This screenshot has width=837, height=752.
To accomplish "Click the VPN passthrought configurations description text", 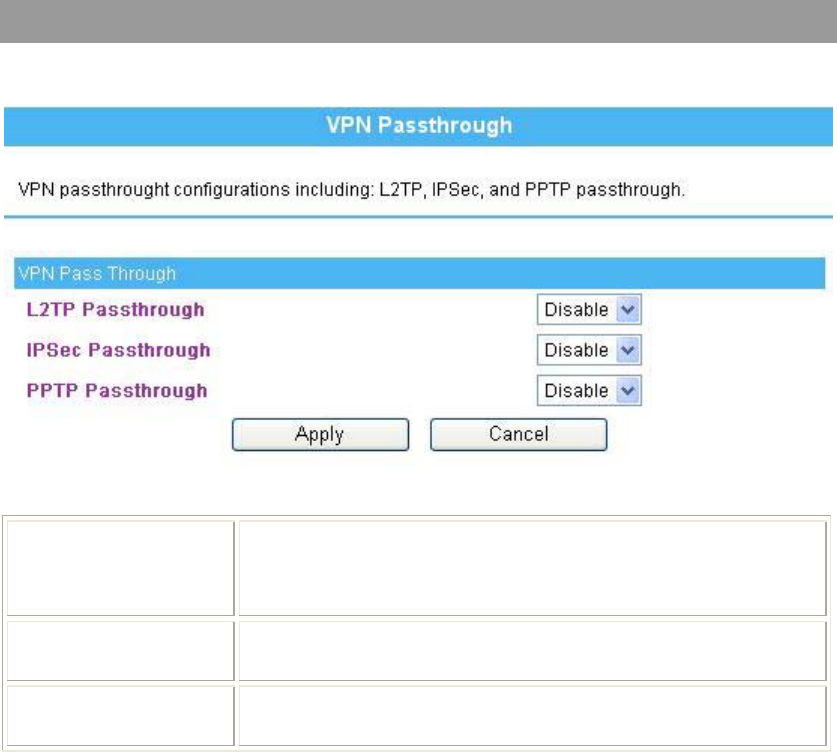I will pyautogui.click(x=351, y=189).
